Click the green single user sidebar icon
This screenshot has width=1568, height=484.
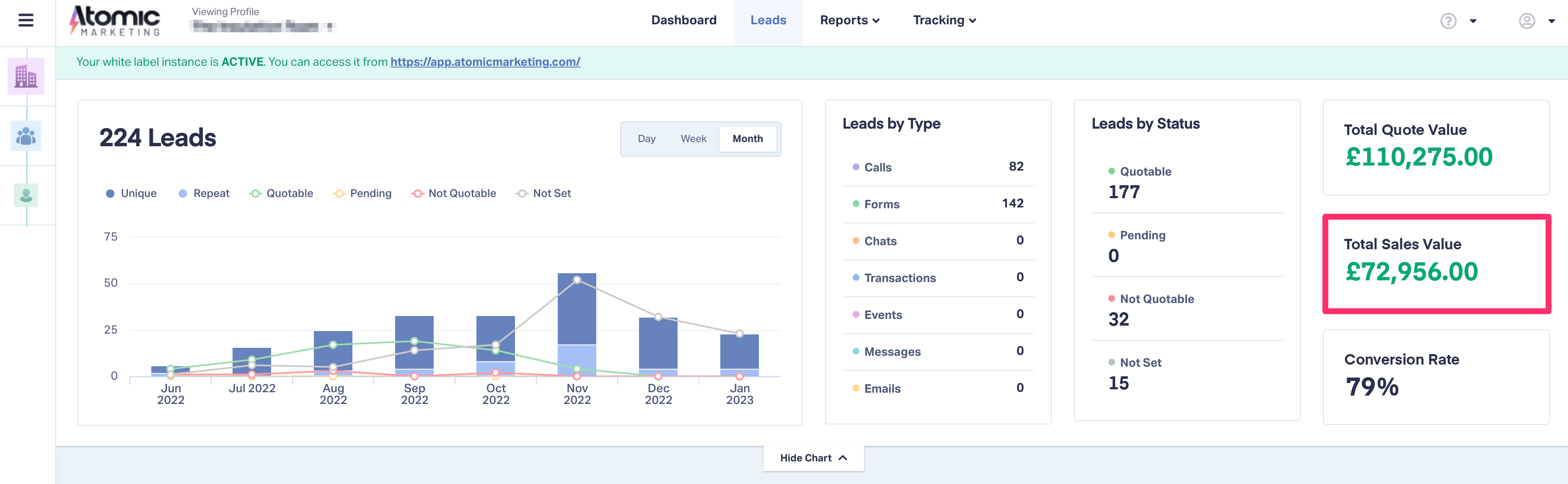(x=26, y=195)
